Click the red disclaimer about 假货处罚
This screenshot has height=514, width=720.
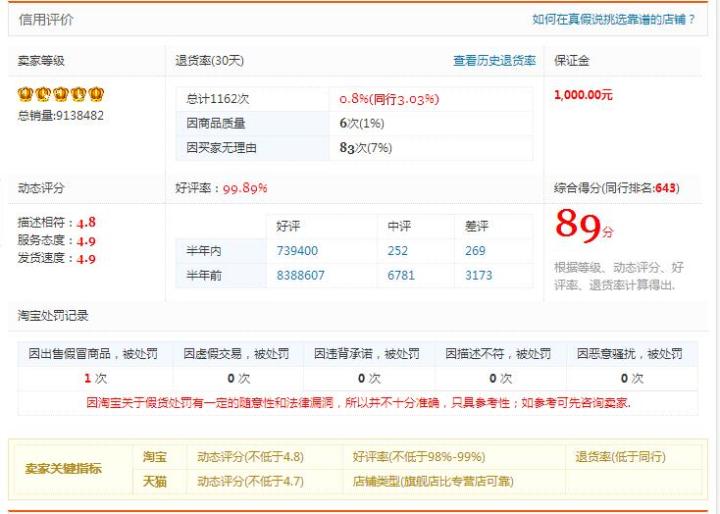coord(359,403)
